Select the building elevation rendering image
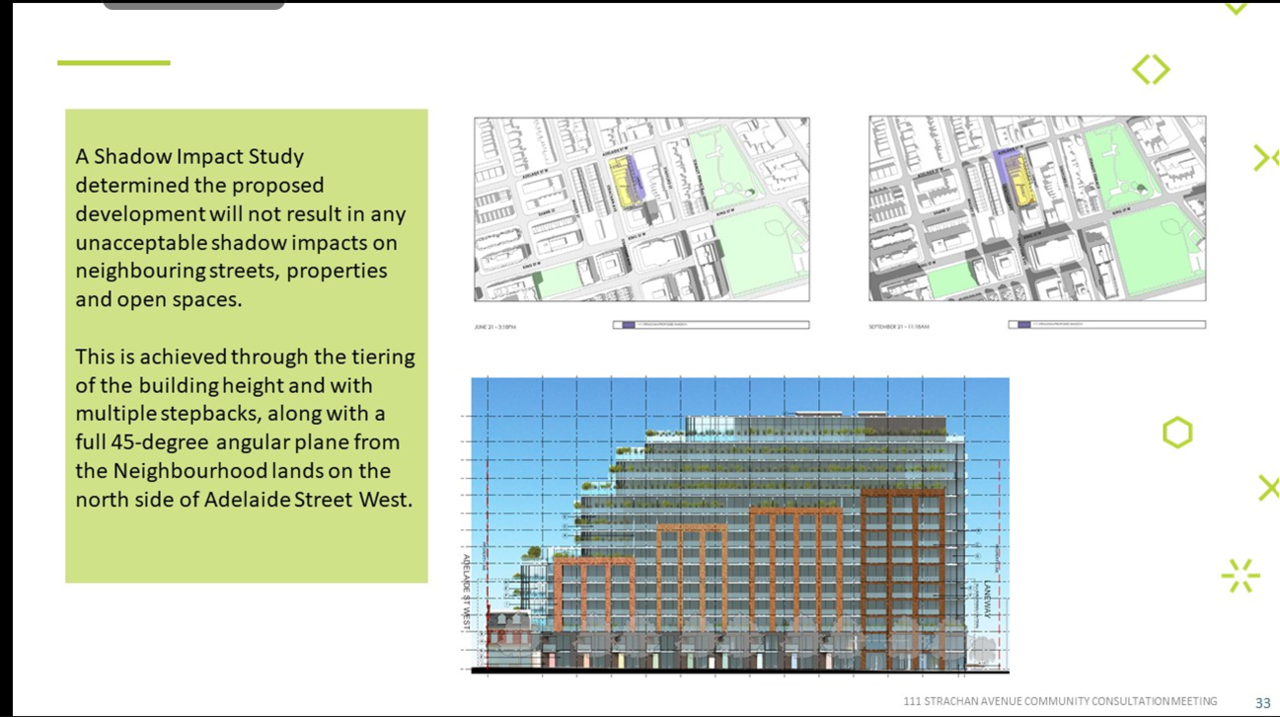1280x717 pixels. pyautogui.click(x=740, y=525)
